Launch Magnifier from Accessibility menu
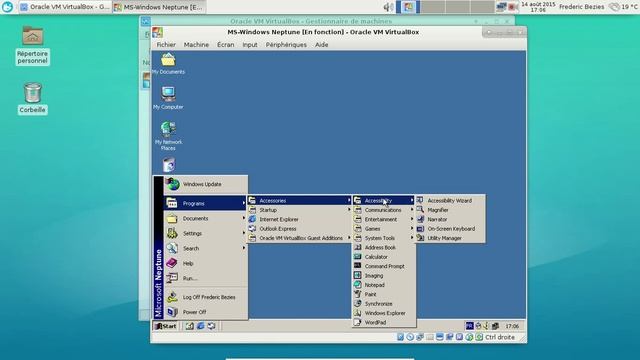 pos(450,210)
